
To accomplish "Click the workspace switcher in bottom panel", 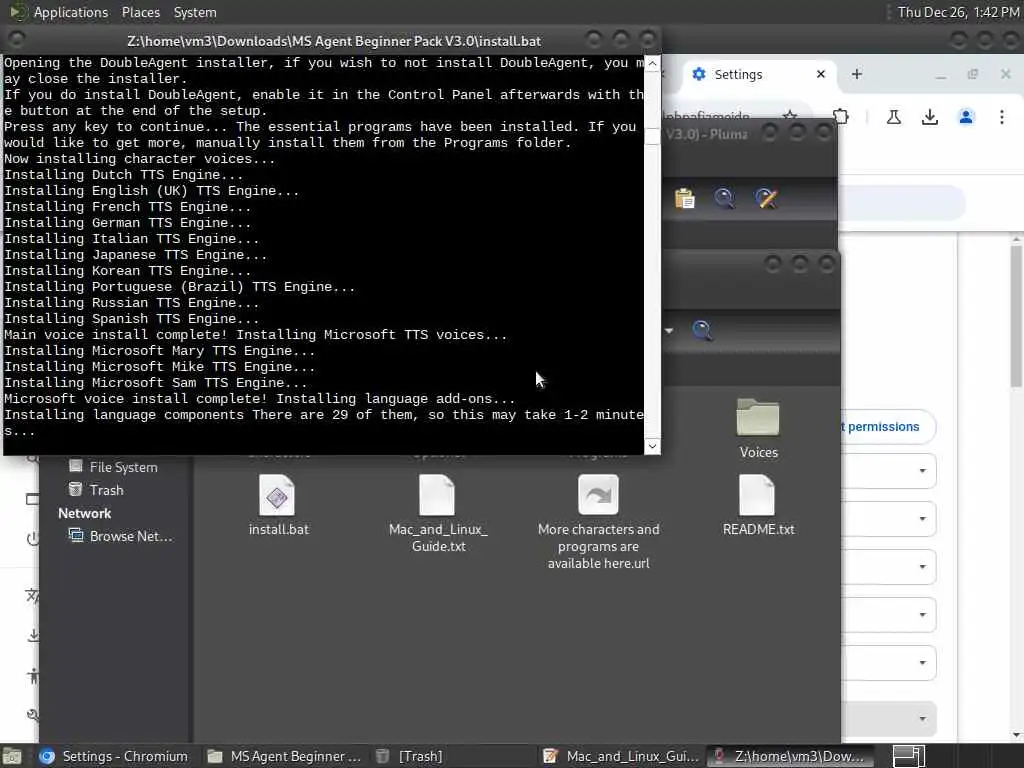I will pos(908,756).
